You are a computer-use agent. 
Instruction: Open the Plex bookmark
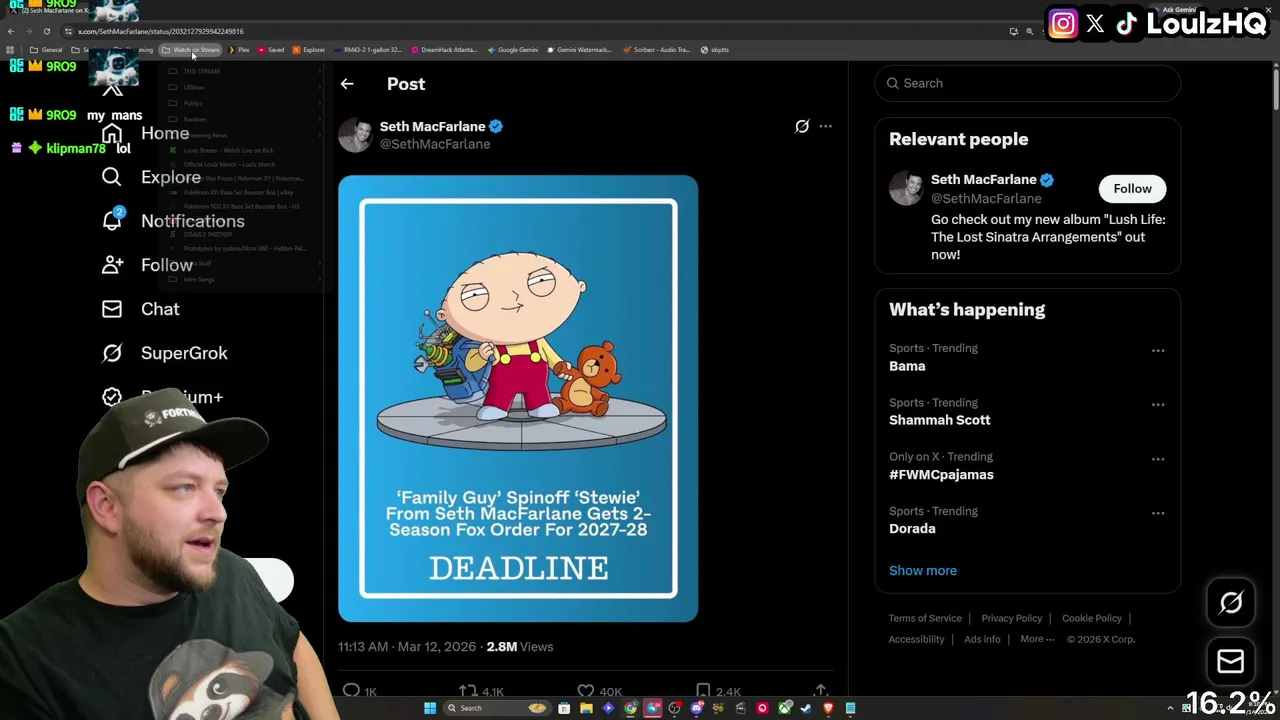239,50
